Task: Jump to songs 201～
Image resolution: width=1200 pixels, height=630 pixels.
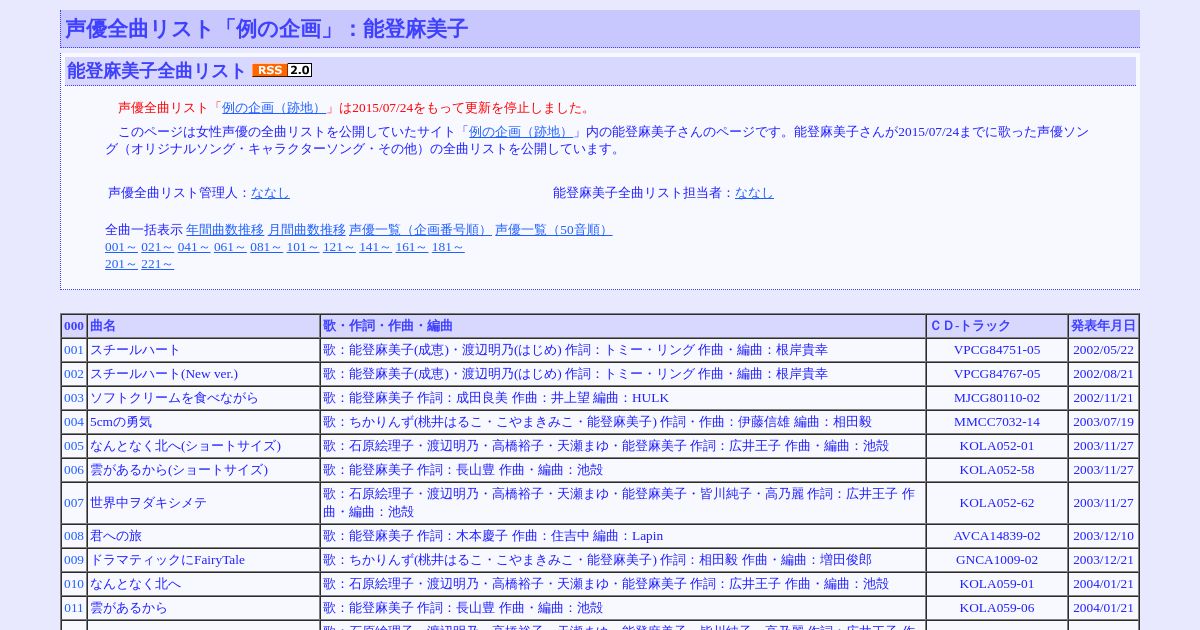Action: coord(121,264)
